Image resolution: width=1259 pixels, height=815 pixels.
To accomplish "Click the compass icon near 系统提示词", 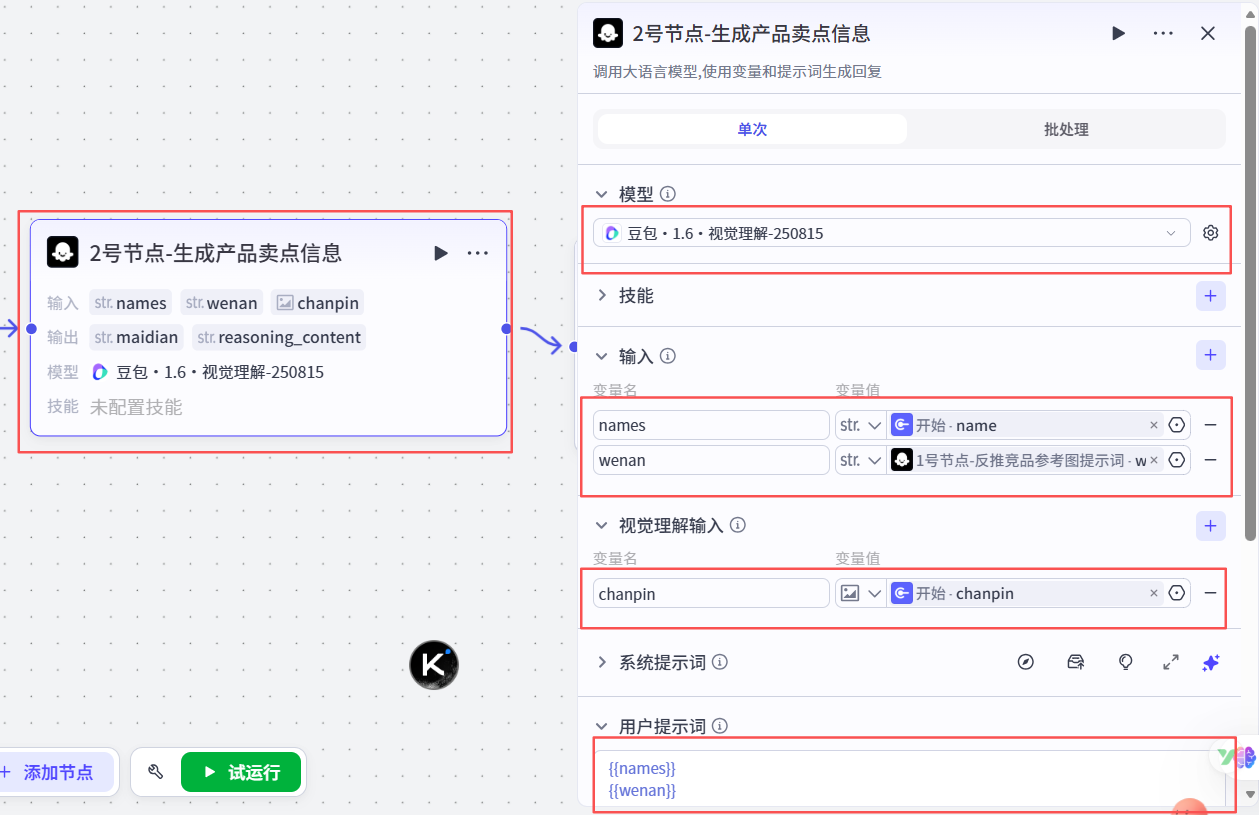I will [1025, 662].
